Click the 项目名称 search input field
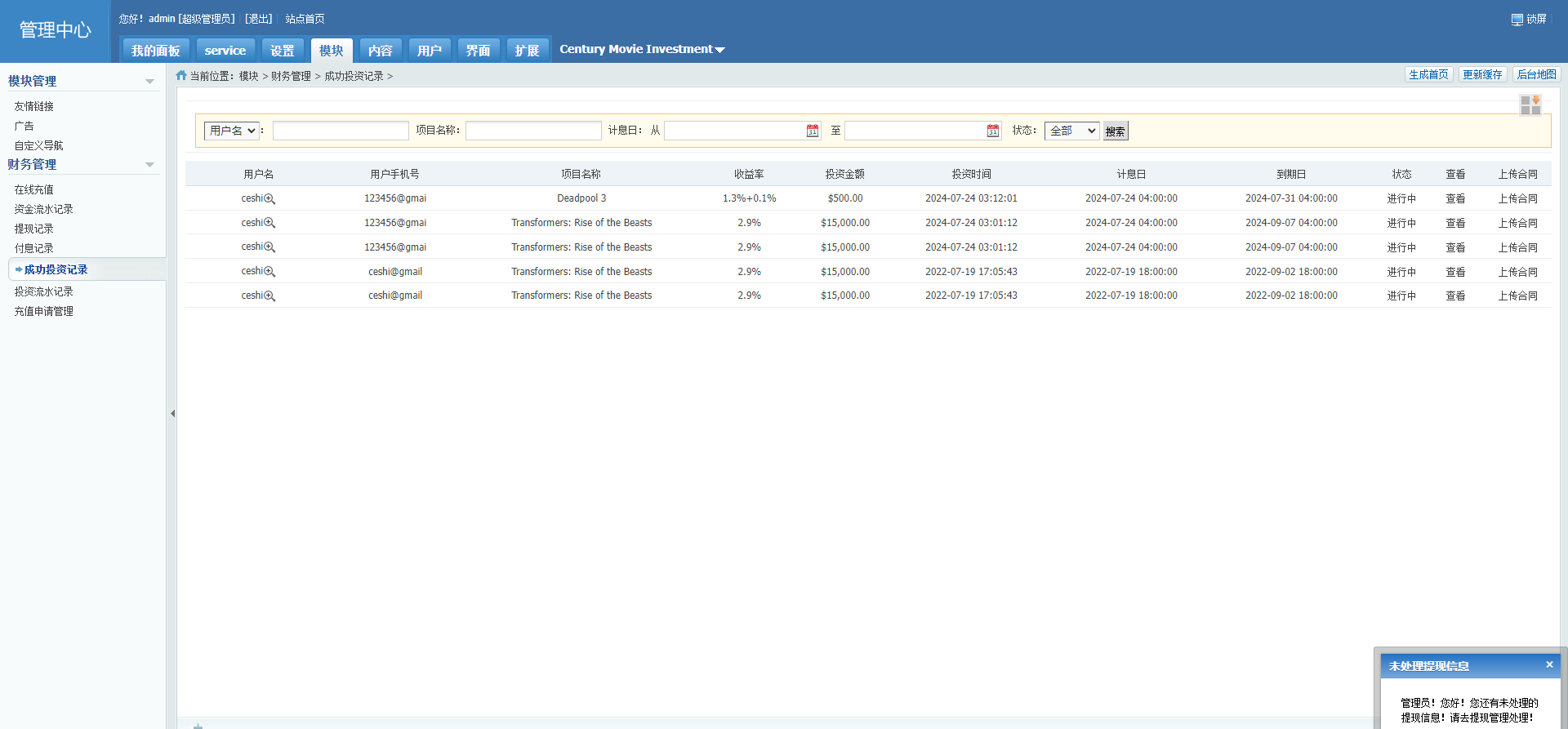 tap(533, 131)
